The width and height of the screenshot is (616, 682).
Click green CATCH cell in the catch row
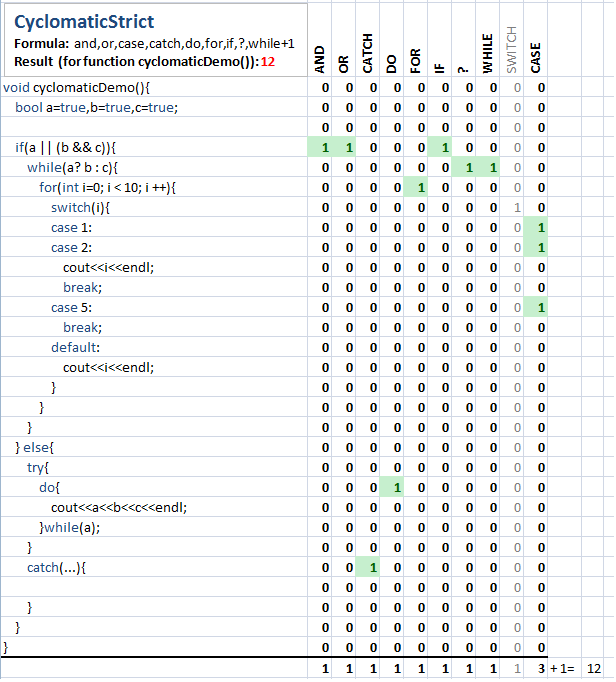coord(368,568)
